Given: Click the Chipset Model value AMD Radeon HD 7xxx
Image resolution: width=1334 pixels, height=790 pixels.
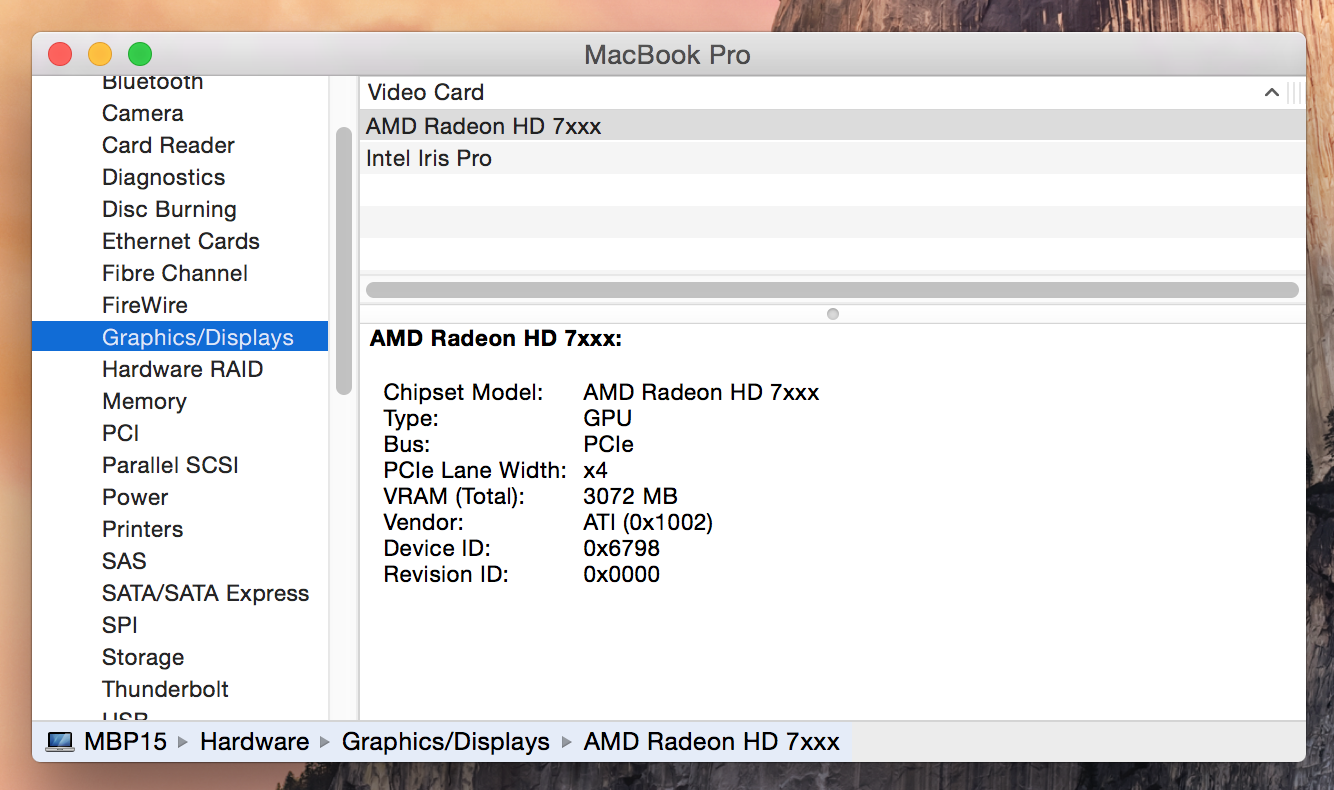Looking at the screenshot, I should click(x=701, y=392).
